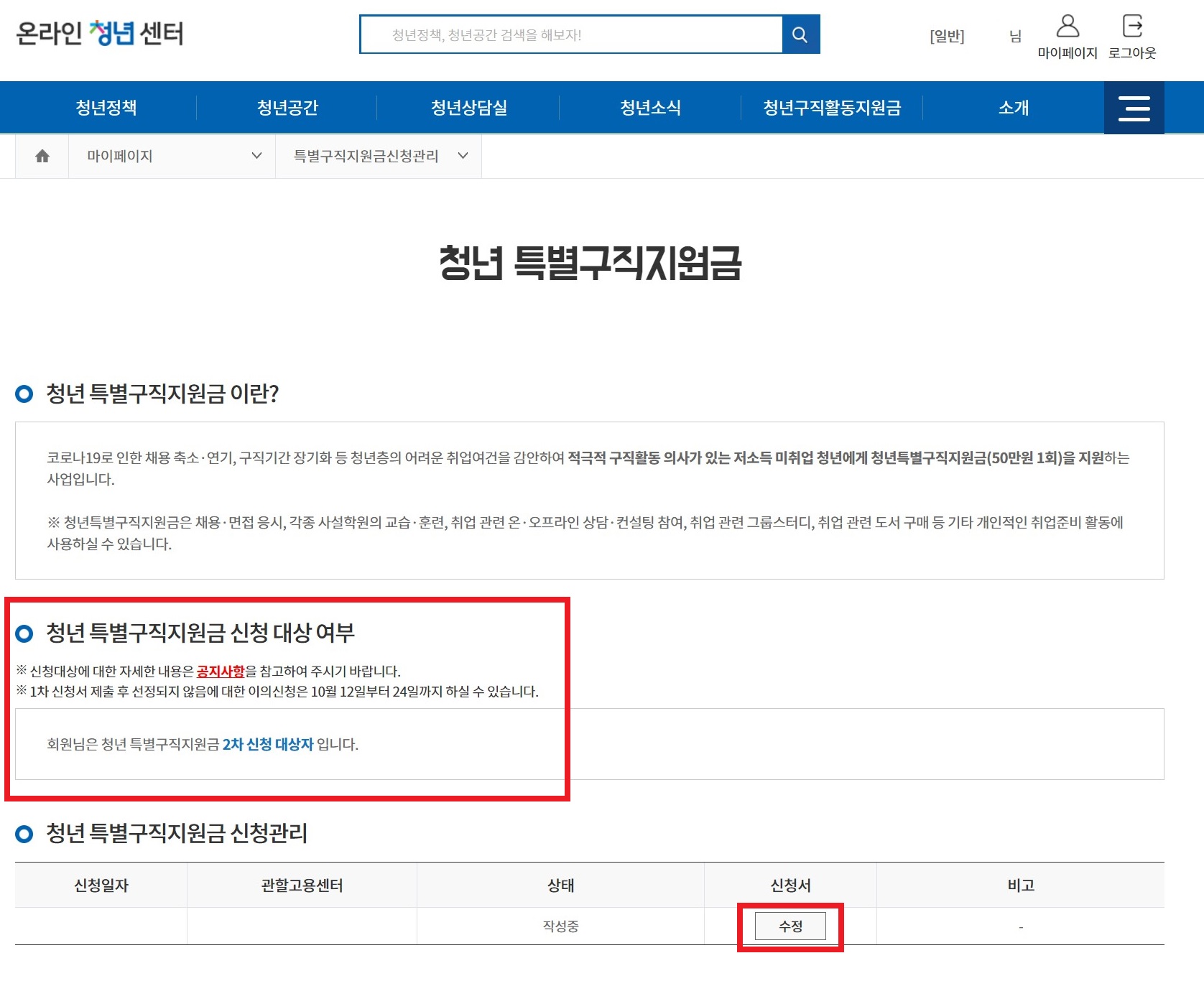
Task: Click the search magnifier icon button
Action: (800, 34)
